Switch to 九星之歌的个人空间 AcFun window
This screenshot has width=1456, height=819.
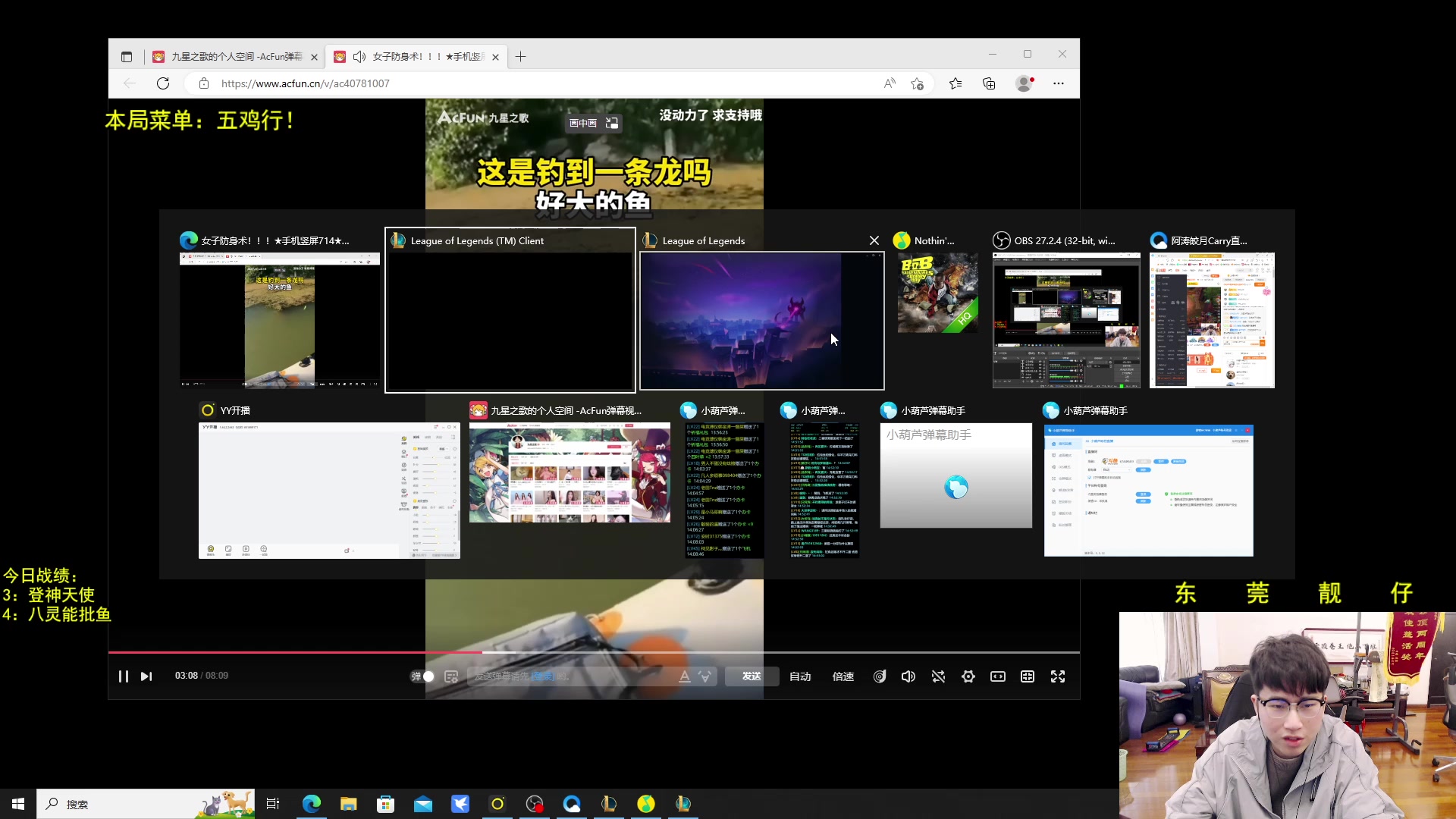(x=570, y=472)
